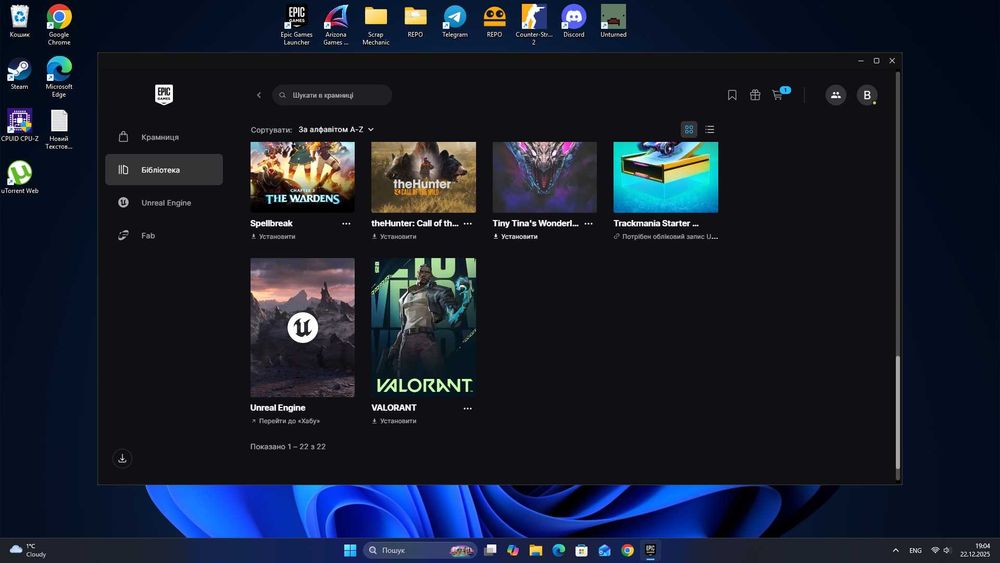Open Spellbreak's three-dot options menu
This screenshot has height=563, width=1000.
[346, 224]
